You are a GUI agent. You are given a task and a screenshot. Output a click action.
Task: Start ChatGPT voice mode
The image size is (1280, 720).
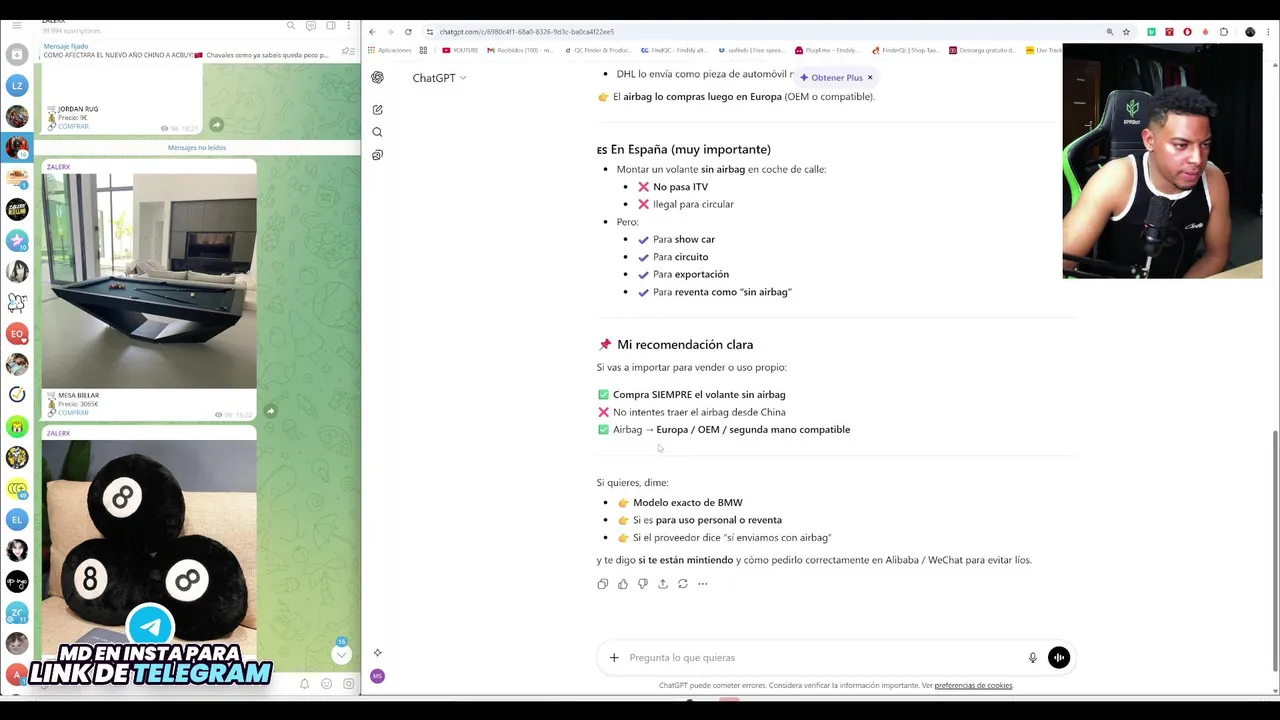pos(1058,657)
